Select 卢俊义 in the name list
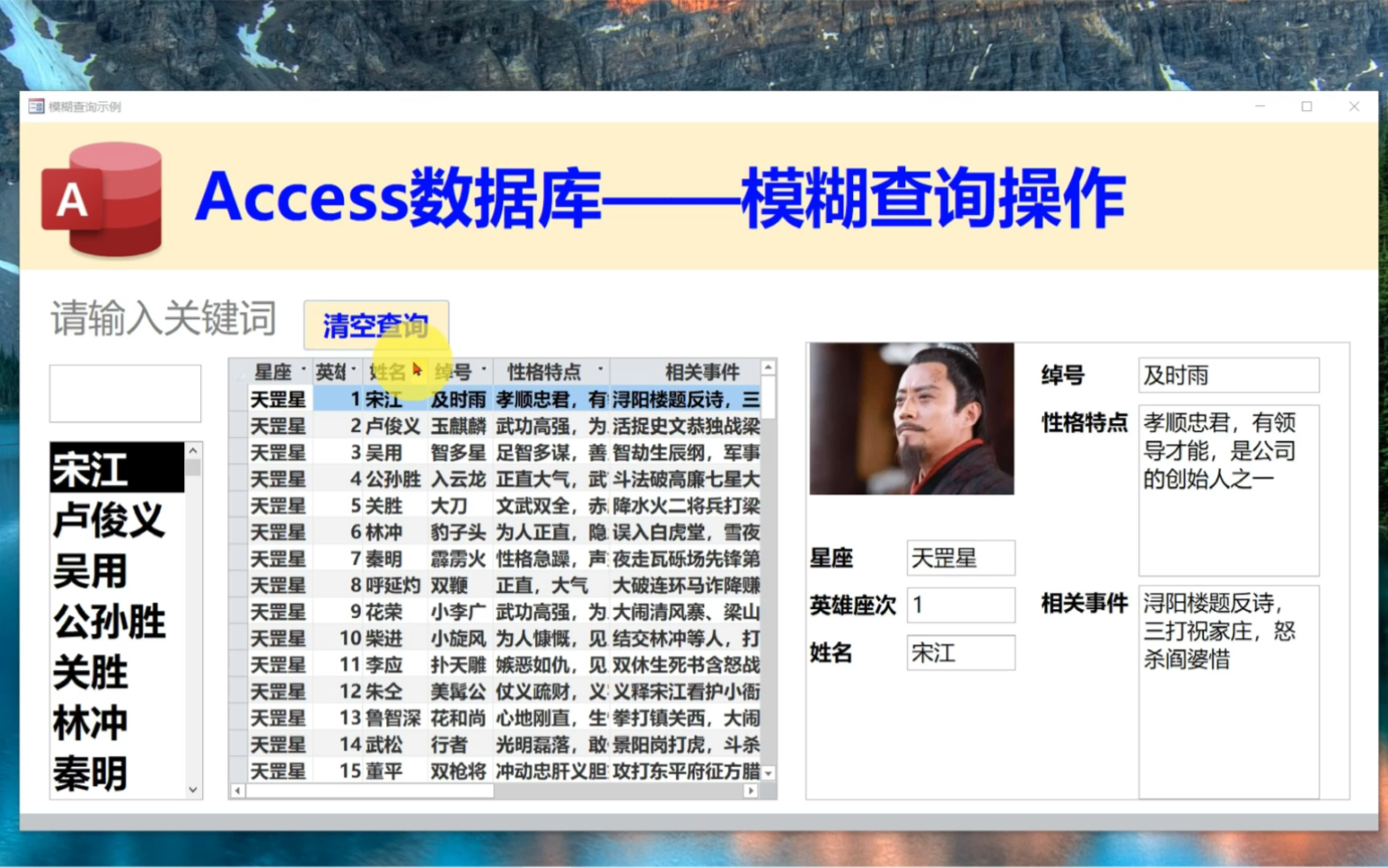Screen dimensions: 1388x868 117,519
